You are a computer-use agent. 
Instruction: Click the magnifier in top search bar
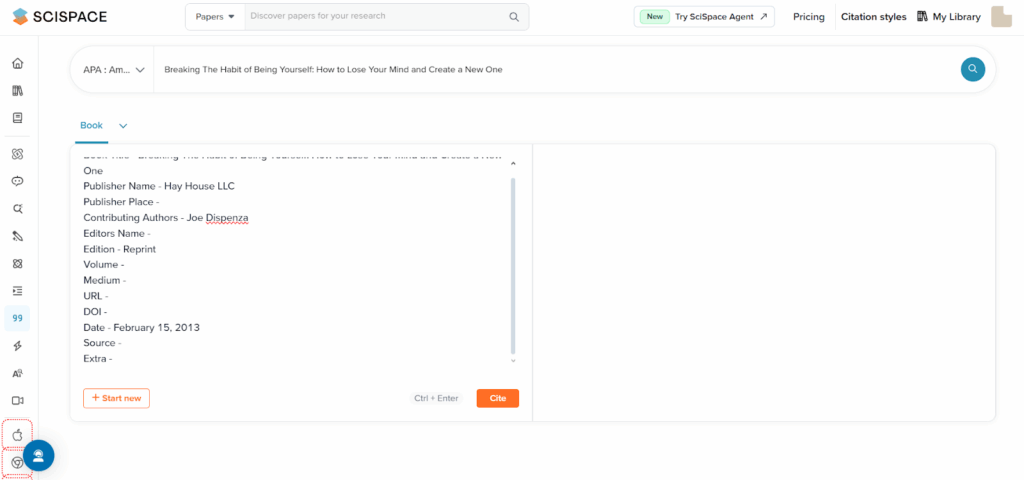[514, 16]
